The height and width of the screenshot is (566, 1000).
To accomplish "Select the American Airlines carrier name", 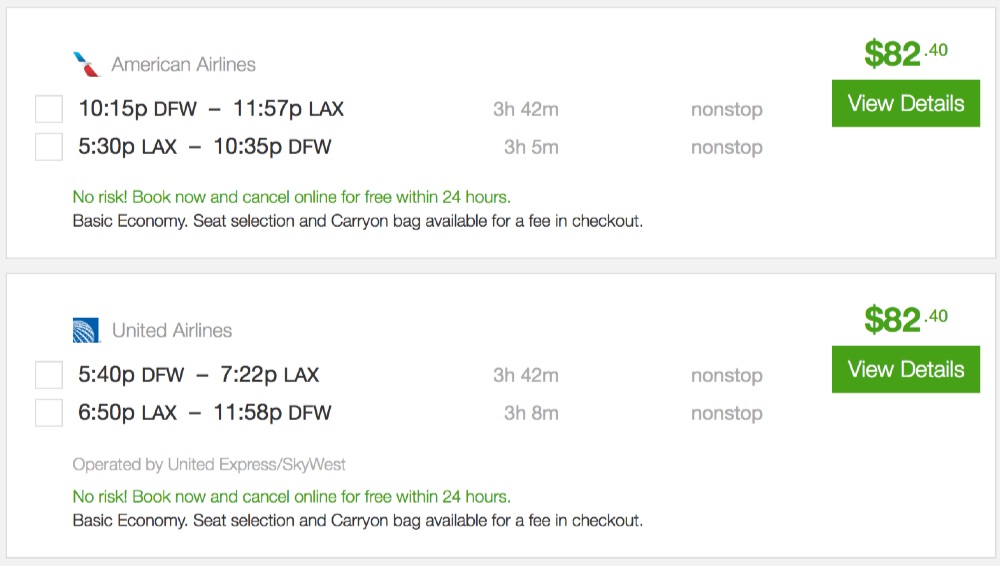I will [x=183, y=65].
